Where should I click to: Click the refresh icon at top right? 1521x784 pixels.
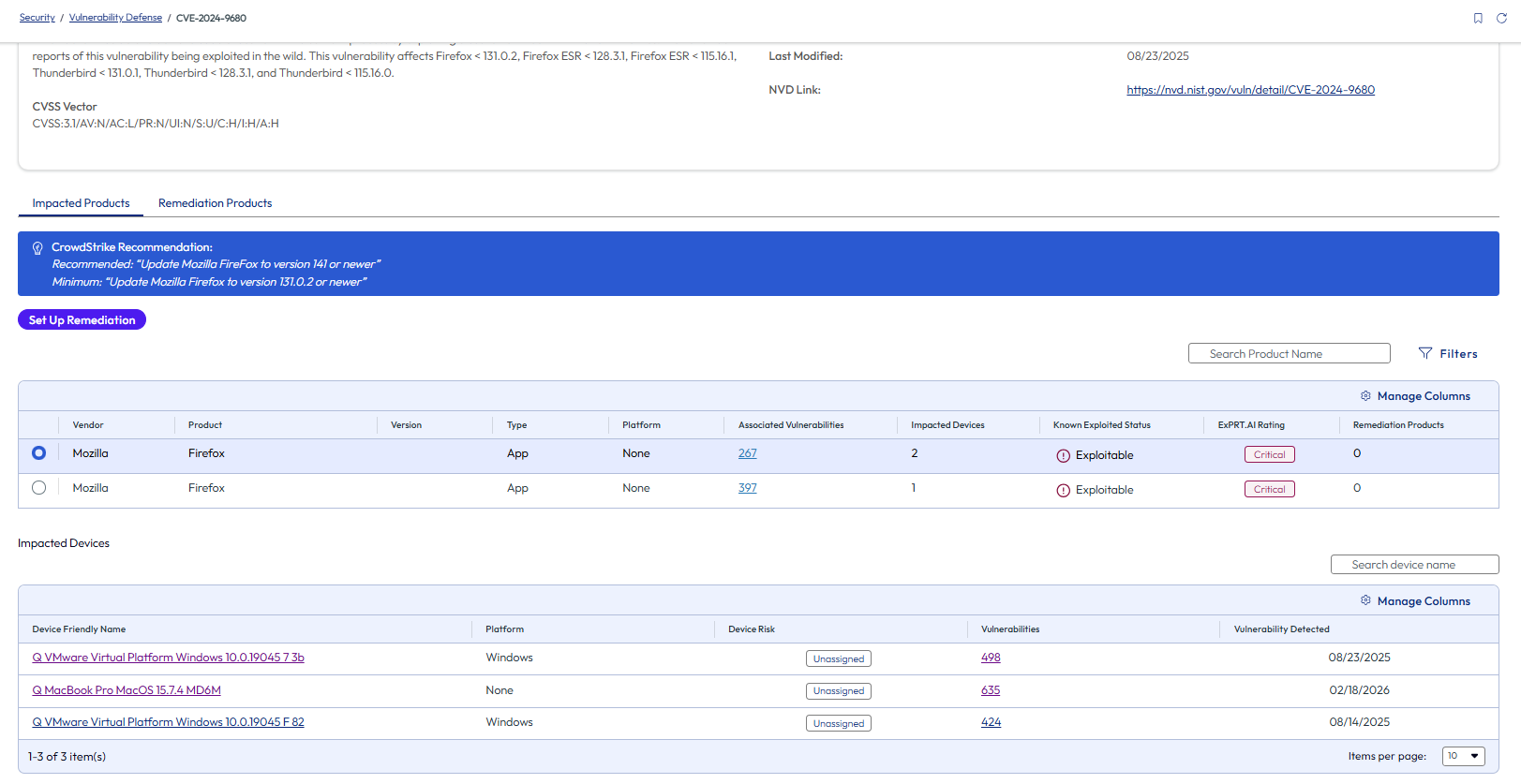point(1501,18)
